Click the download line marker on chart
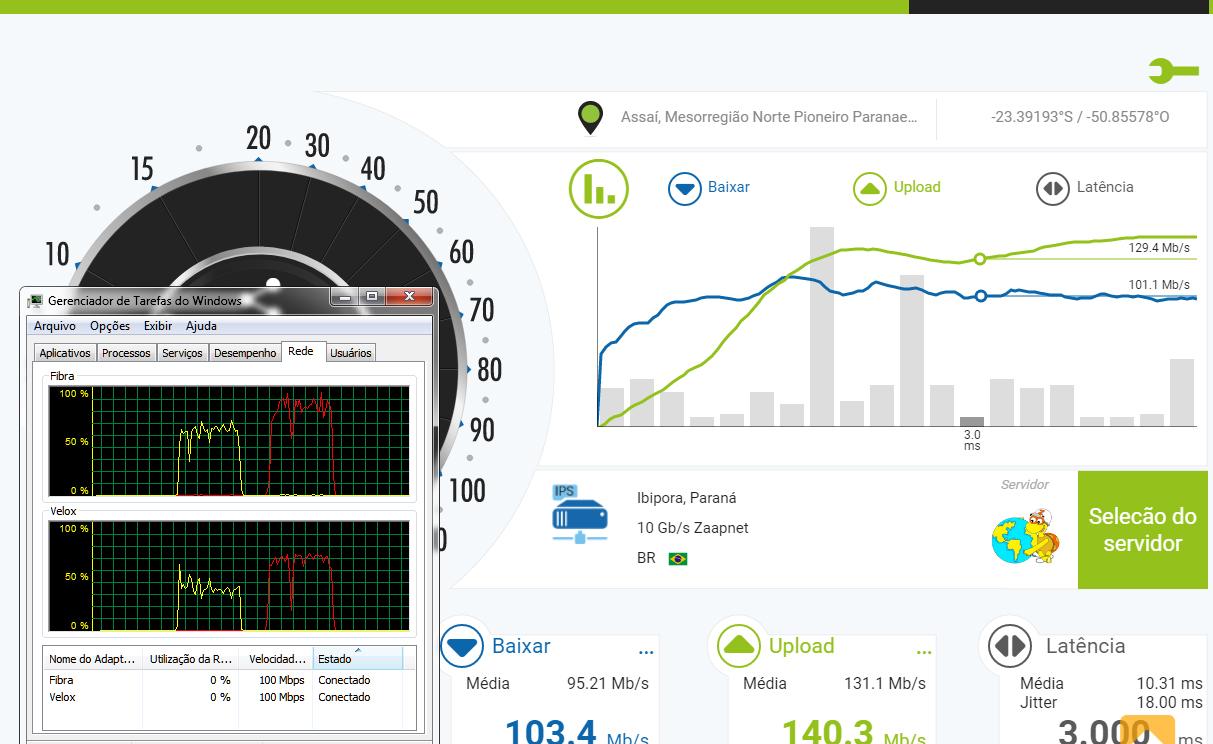This screenshot has width=1213, height=744. 981,296
